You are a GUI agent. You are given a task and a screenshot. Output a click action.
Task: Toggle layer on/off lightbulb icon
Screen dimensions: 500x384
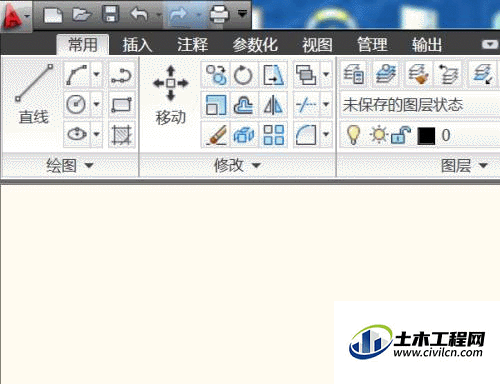point(354,135)
